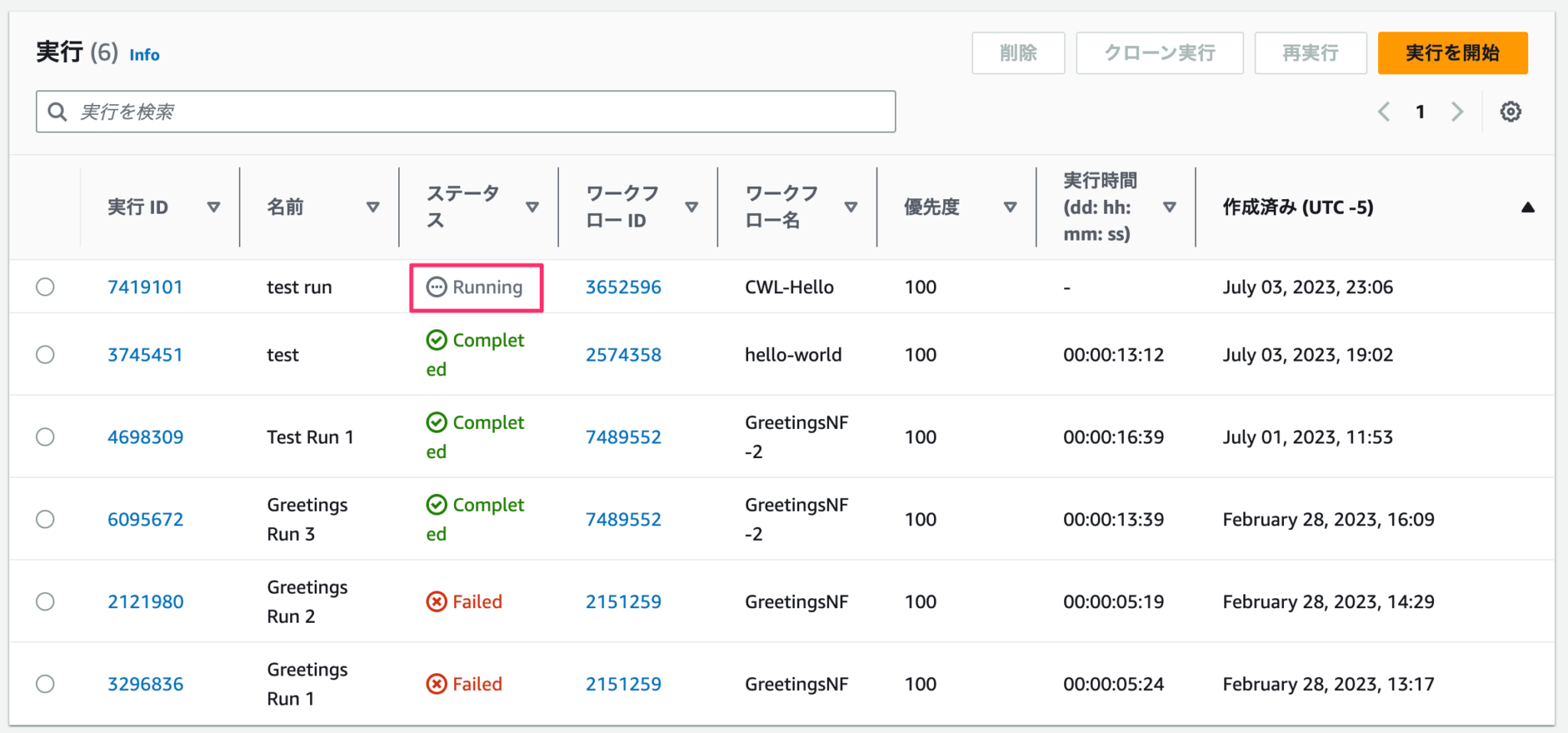Sort by the 名前 column arrow
The image size is (1568, 733).
click(373, 207)
